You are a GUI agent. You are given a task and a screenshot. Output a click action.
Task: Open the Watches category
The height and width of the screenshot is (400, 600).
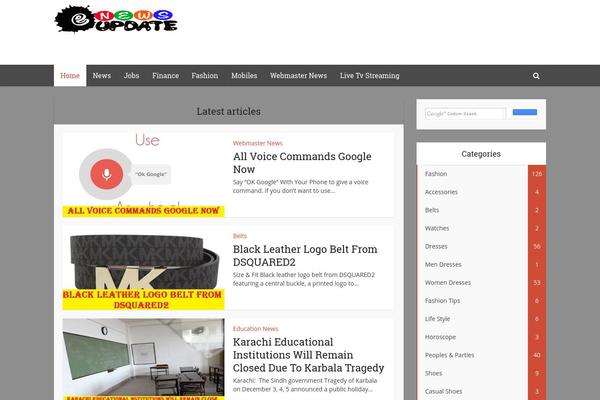437,228
